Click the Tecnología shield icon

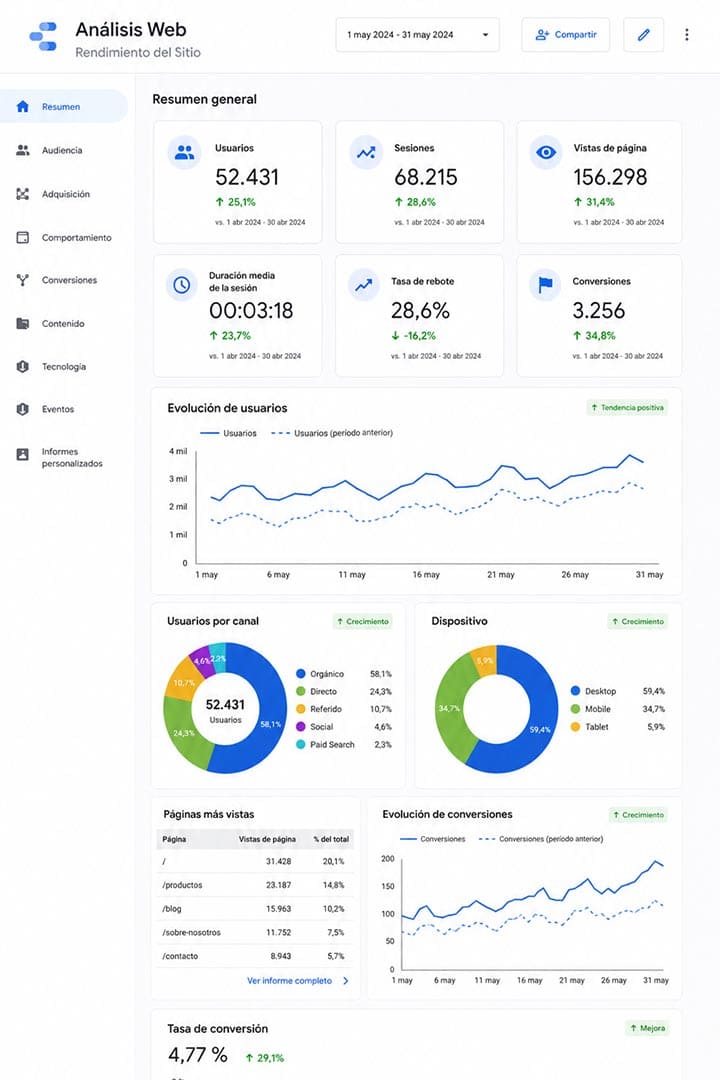pyautogui.click(x=23, y=366)
